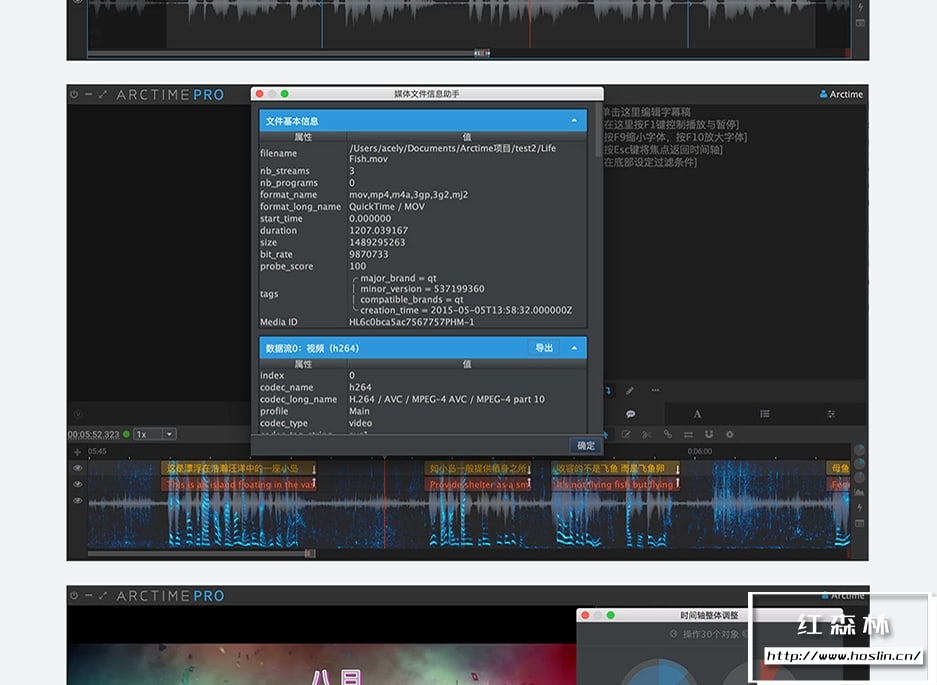Image resolution: width=937 pixels, height=685 pixels.
Task: Select subtitle block '如小岛一般提供栖身之所'
Action: click(x=477, y=468)
